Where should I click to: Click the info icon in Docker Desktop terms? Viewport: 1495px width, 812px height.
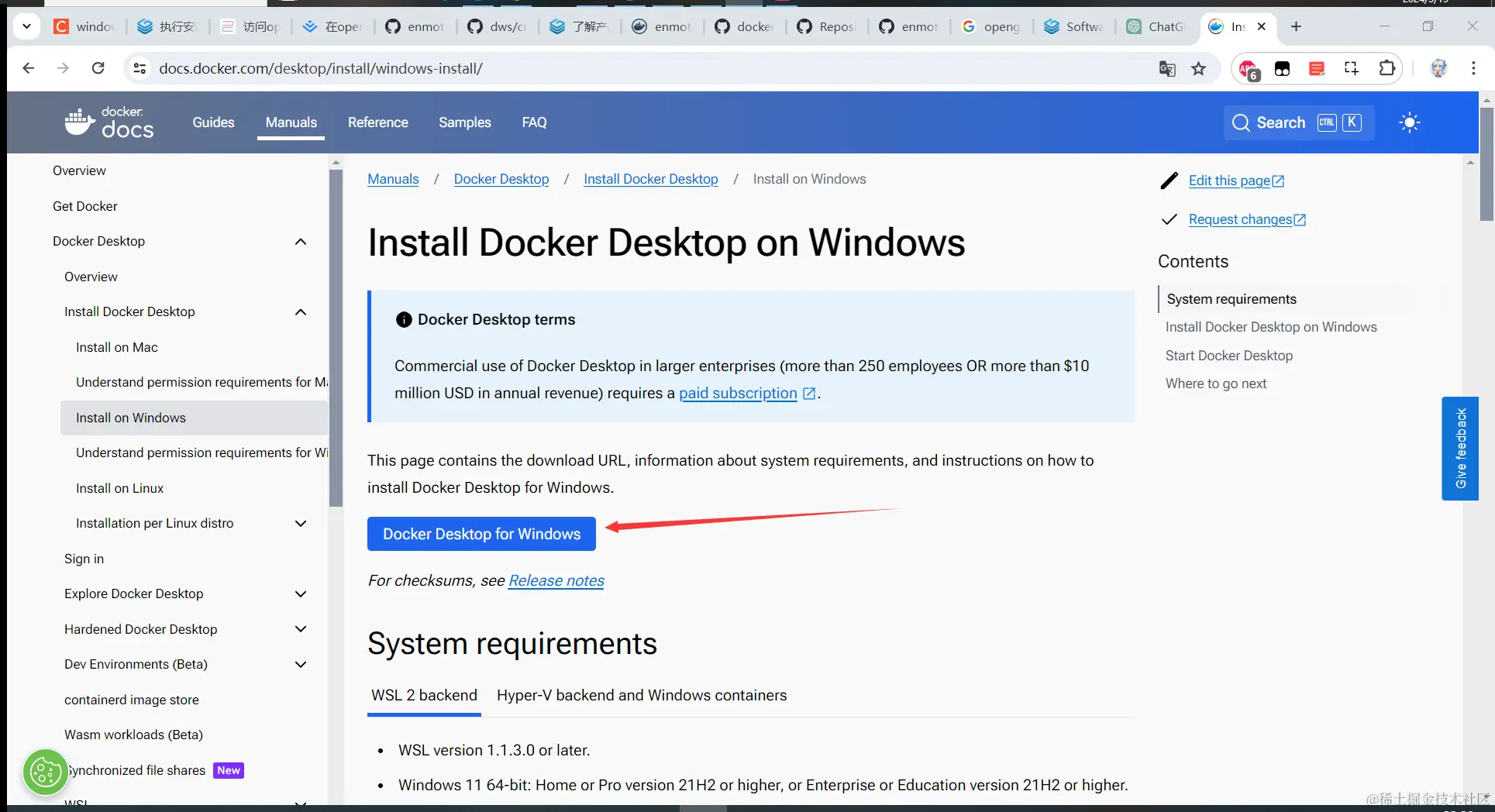pos(403,319)
